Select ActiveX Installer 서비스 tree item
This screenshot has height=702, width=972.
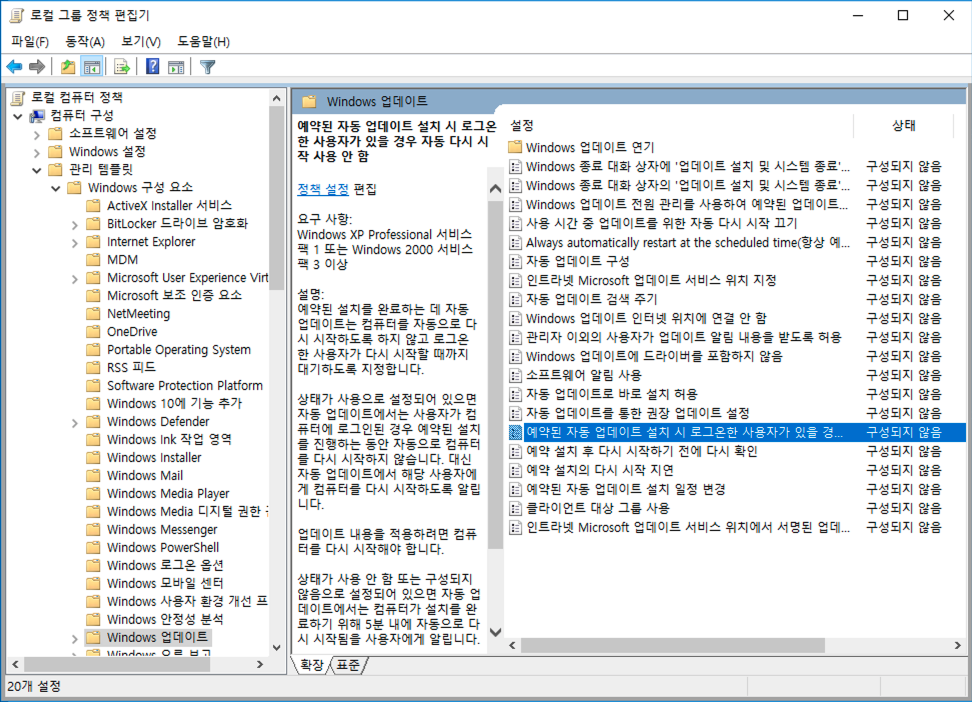pos(169,205)
